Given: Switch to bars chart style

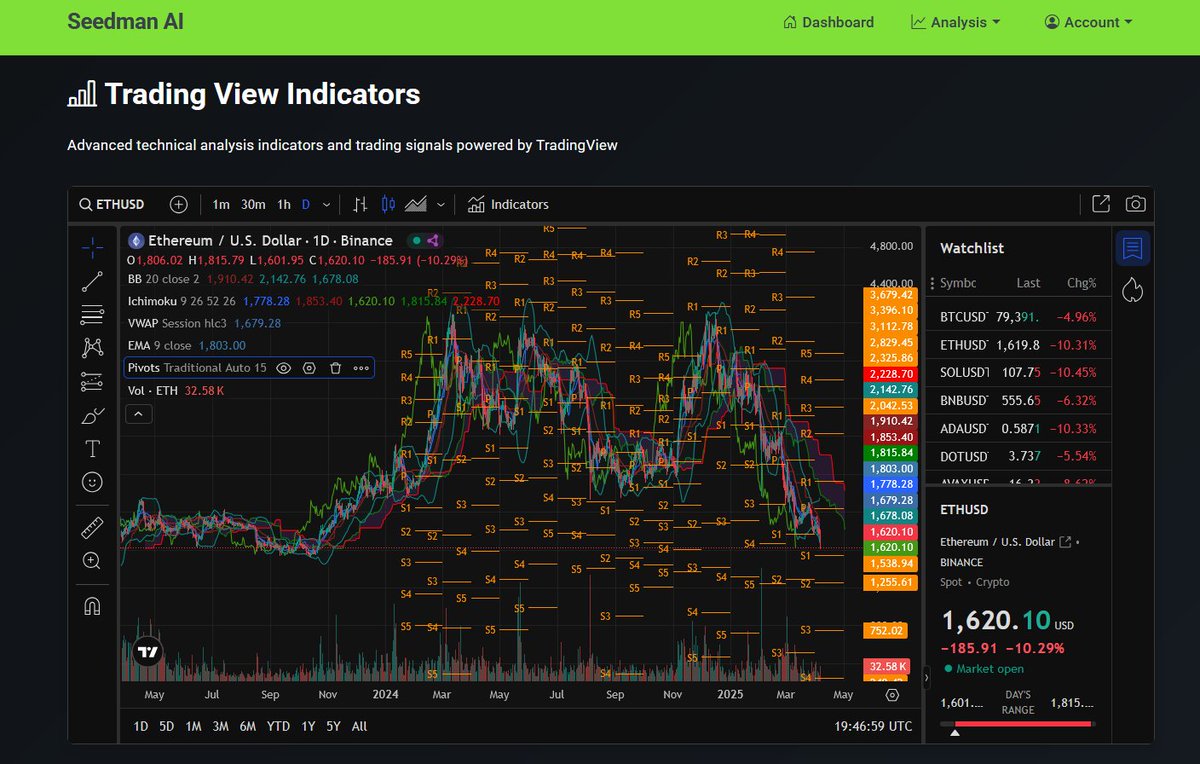Looking at the screenshot, I should click(x=360, y=204).
